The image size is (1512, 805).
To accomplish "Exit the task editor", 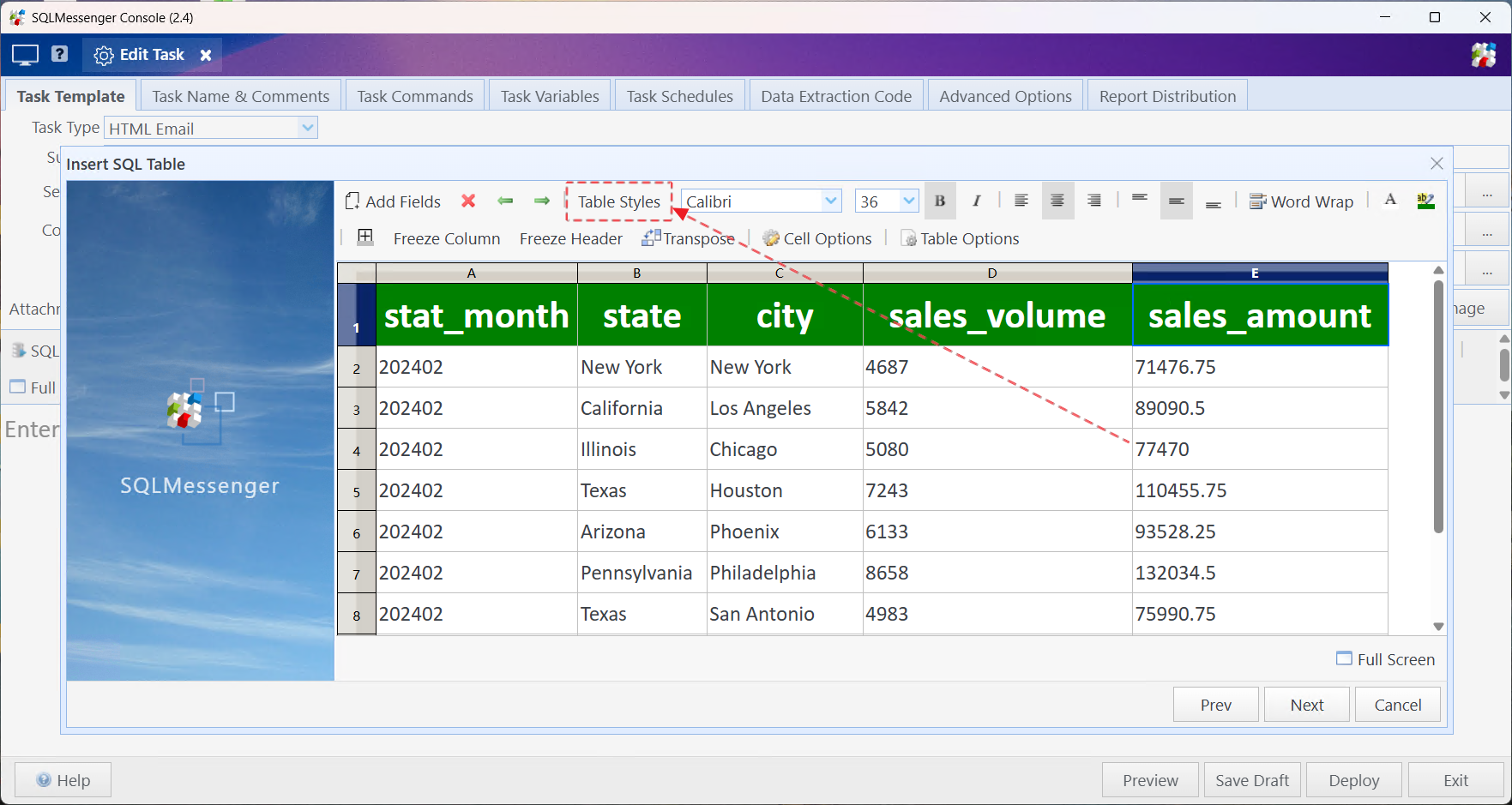I will point(1456,780).
